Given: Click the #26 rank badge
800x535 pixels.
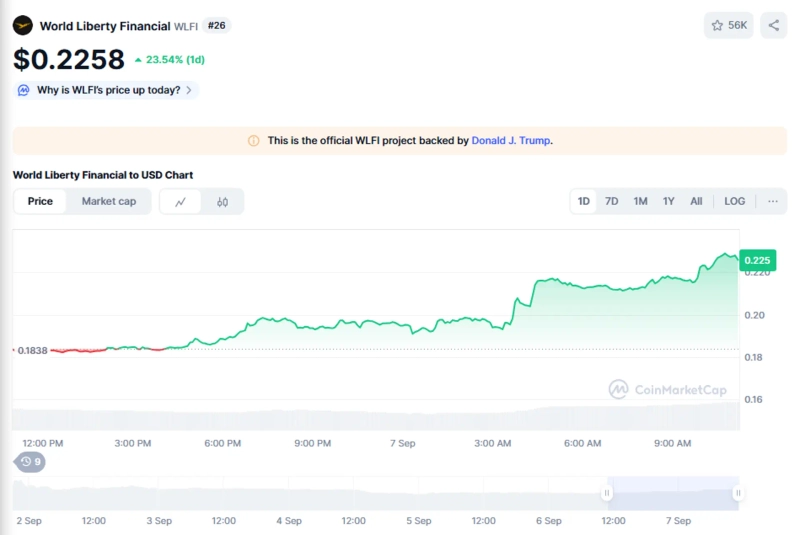Looking at the screenshot, I should (216, 26).
